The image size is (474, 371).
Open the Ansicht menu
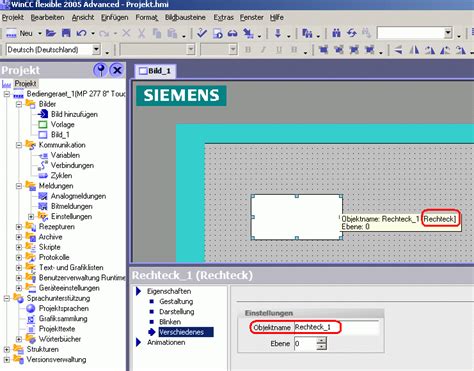(x=83, y=17)
